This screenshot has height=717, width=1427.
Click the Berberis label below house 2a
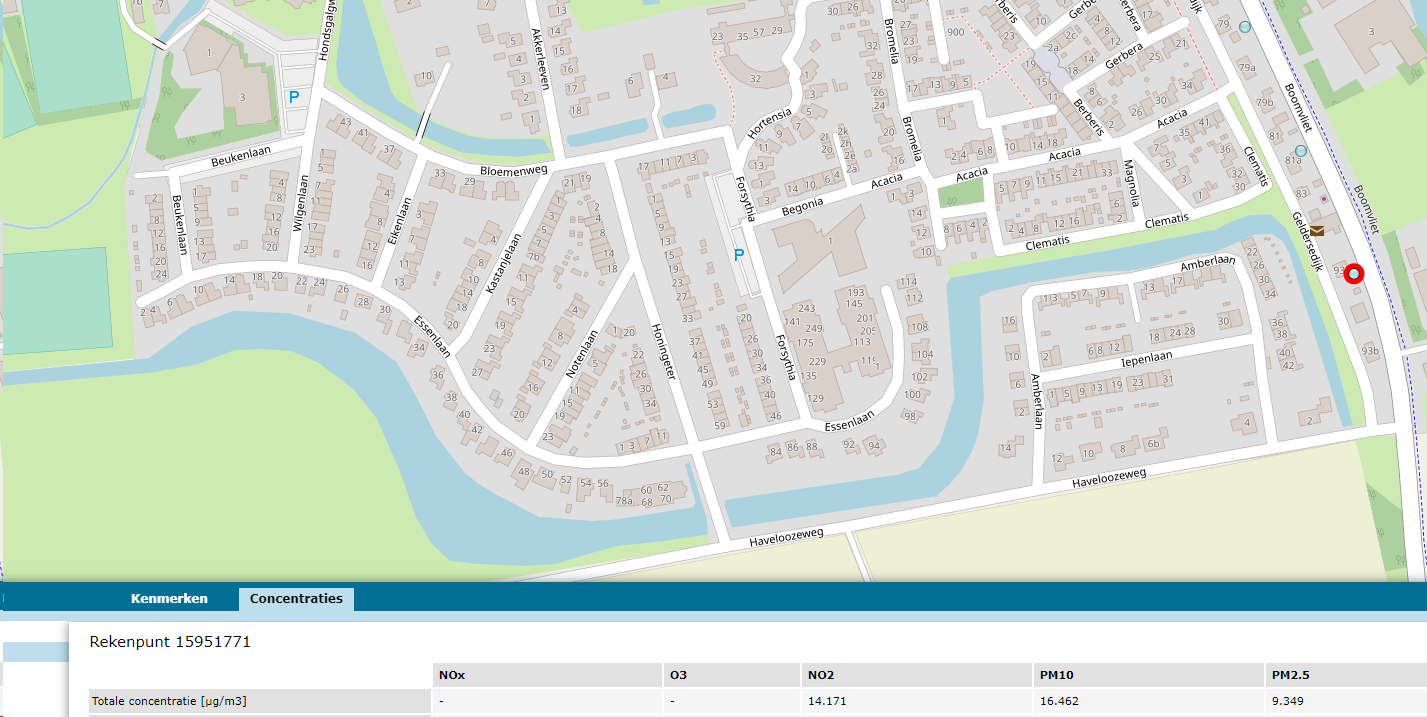point(1088,118)
